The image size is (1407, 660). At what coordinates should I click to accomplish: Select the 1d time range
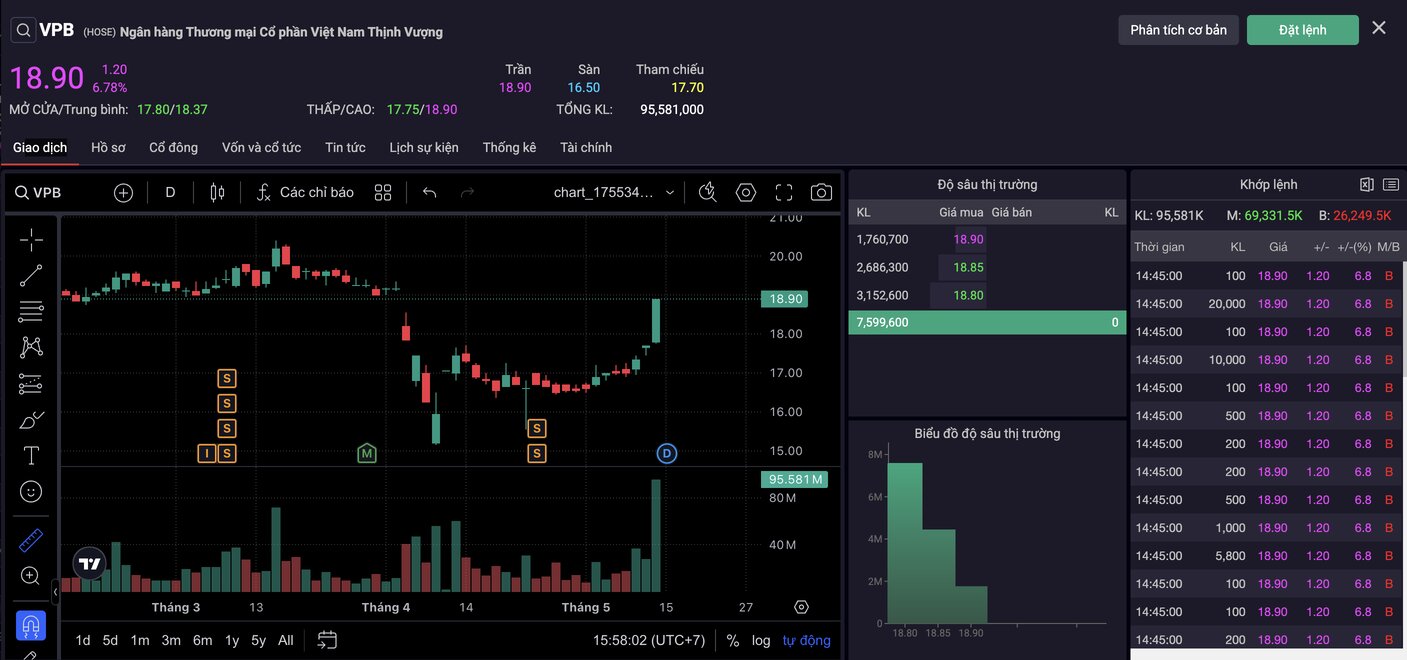(x=83, y=640)
